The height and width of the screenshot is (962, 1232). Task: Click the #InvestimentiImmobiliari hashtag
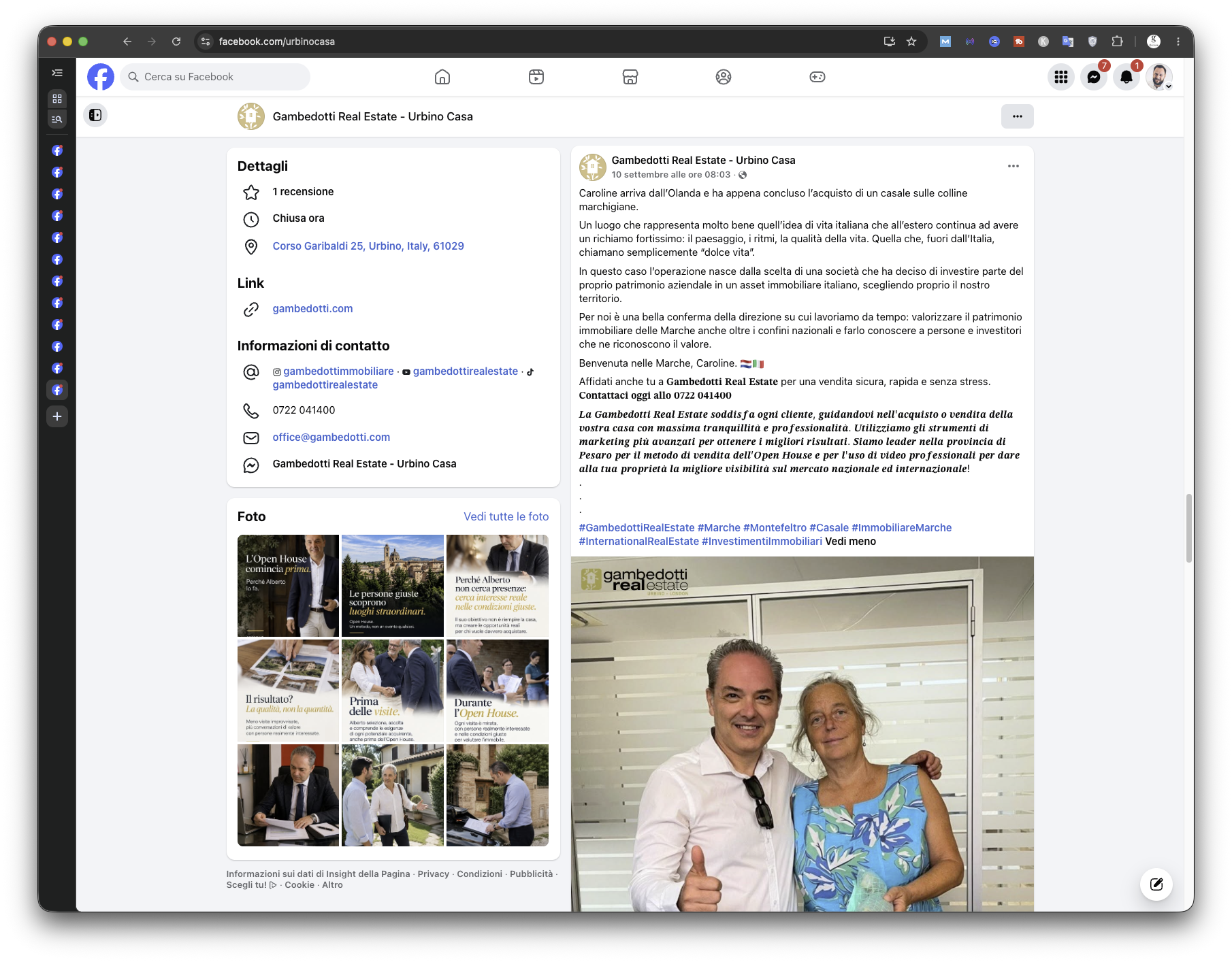(x=762, y=542)
